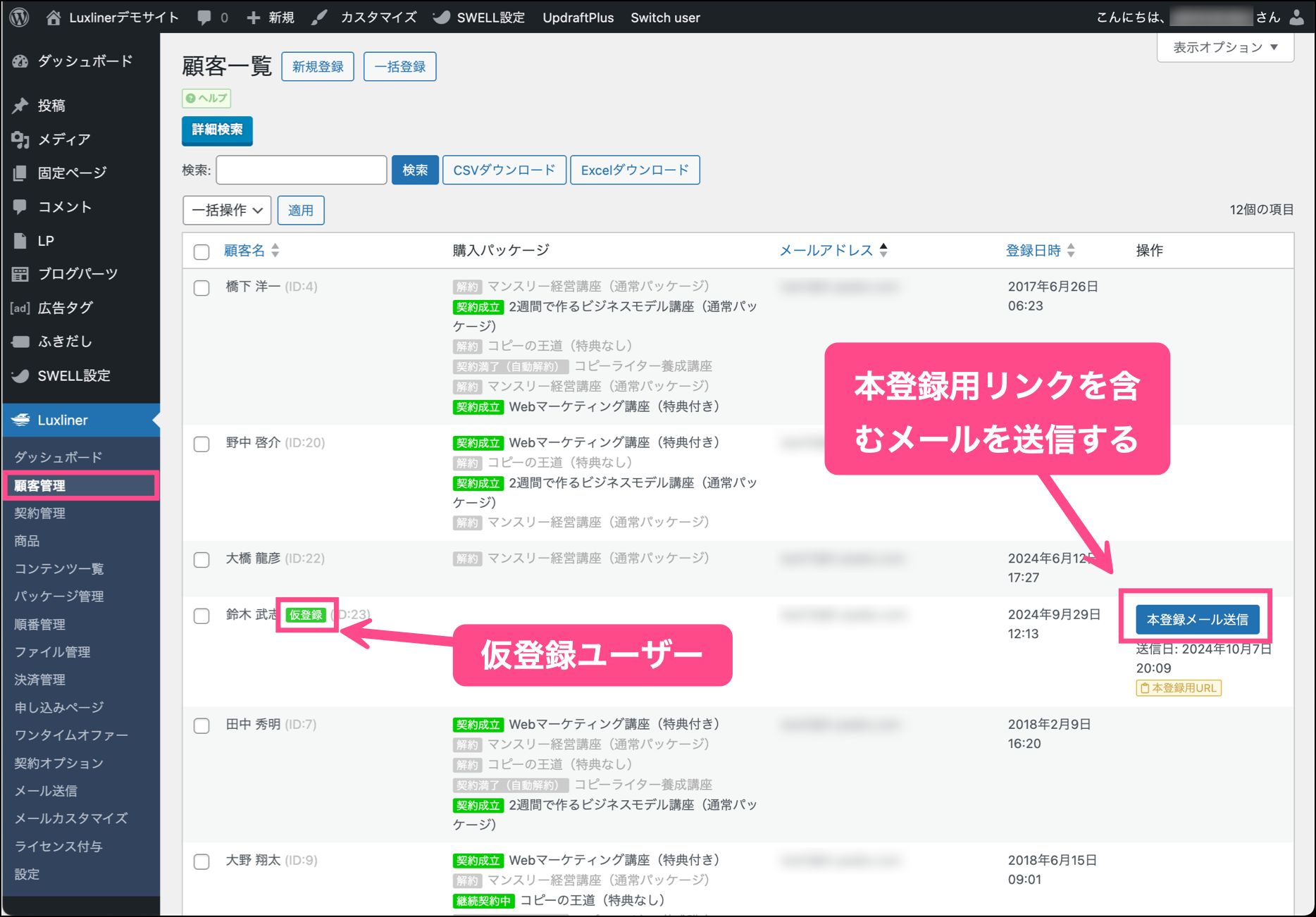
Task: Tick the select-all checkbox in table header
Action: coord(201,251)
